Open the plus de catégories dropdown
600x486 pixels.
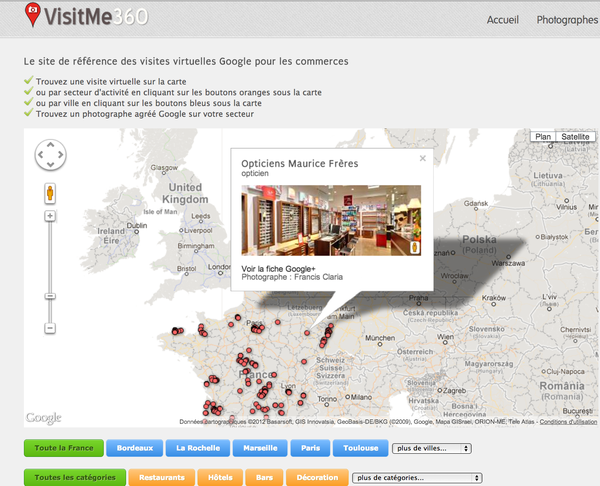pyautogui.click(x=417, y=478)
